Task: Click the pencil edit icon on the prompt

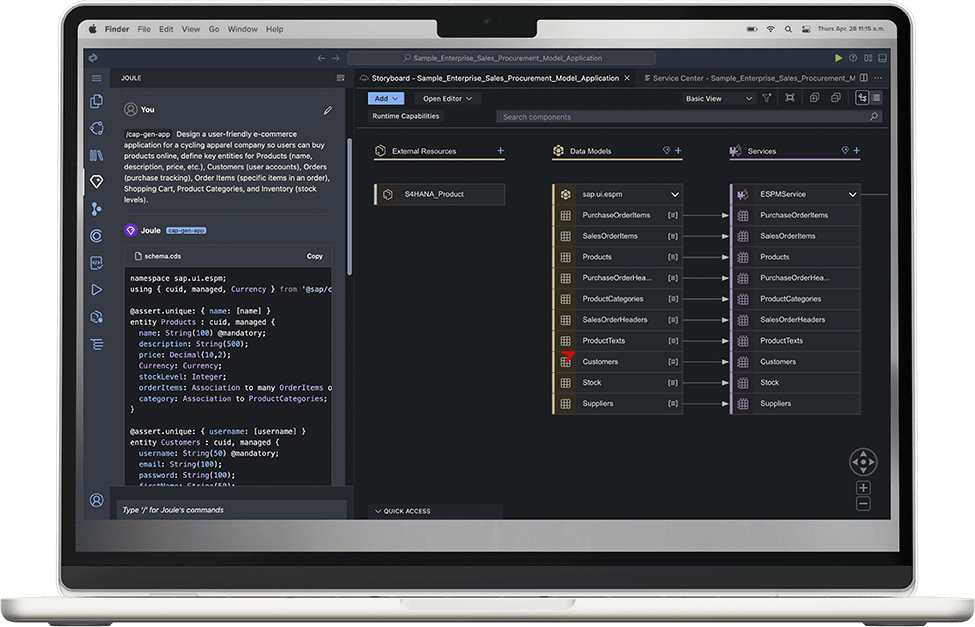Action: (x=327, y=110)
